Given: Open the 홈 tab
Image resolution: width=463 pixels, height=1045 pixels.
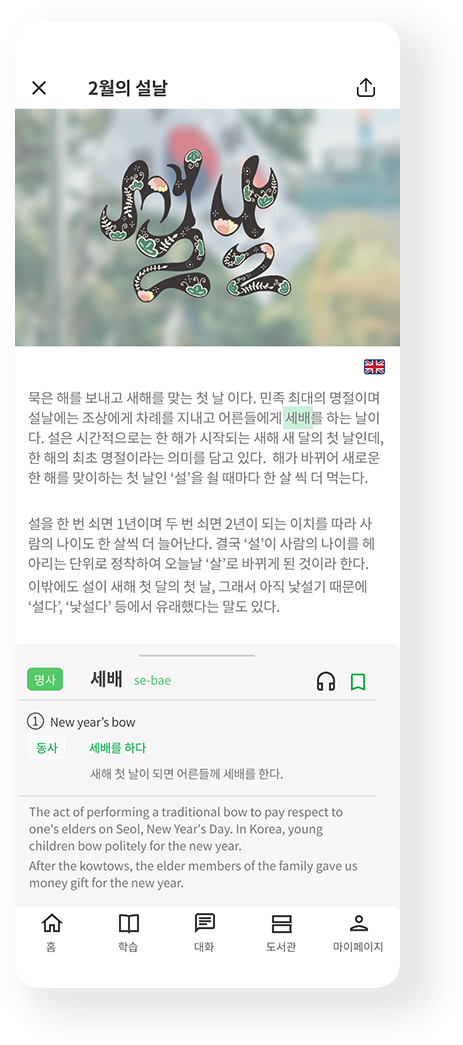Looking at the screenshot, I should point(51,932).
